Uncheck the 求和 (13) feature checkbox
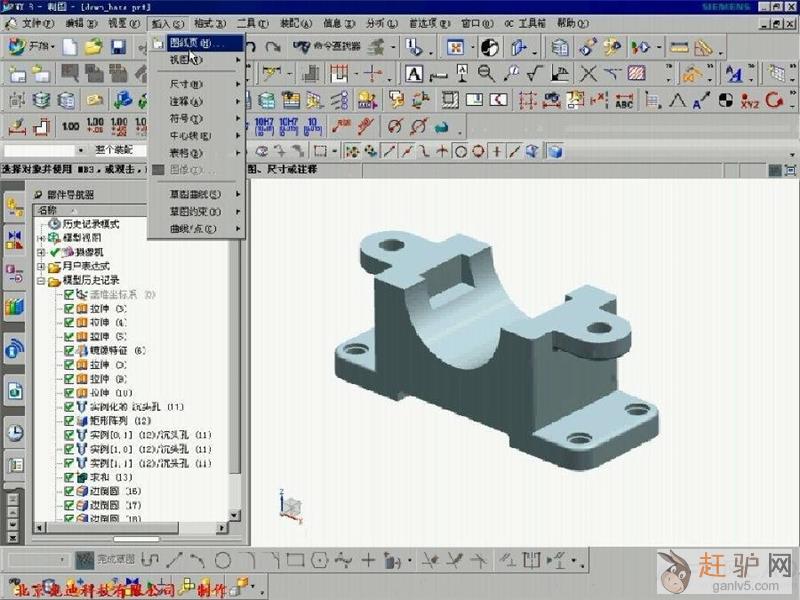Image resolution: width=800 pixels, height=600 pixels. (x=69, y=478)
